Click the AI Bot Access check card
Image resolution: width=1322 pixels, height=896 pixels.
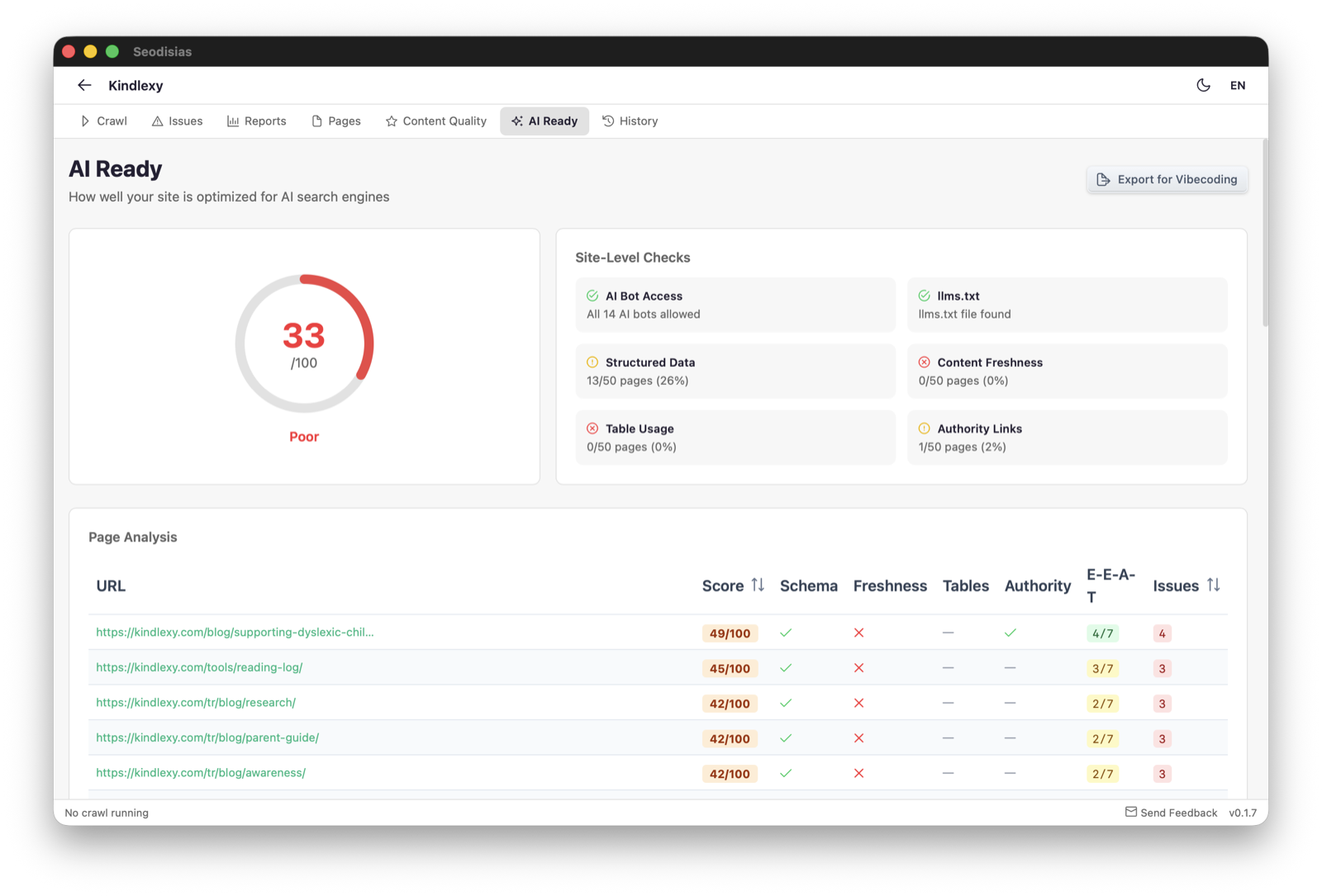coord(735,305)
